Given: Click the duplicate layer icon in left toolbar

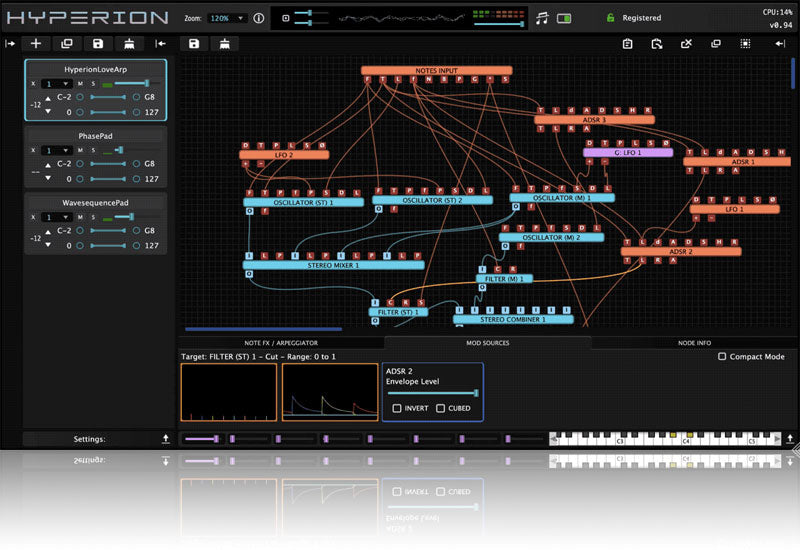Looking at the screenshot, I should (x=67, y=44).
